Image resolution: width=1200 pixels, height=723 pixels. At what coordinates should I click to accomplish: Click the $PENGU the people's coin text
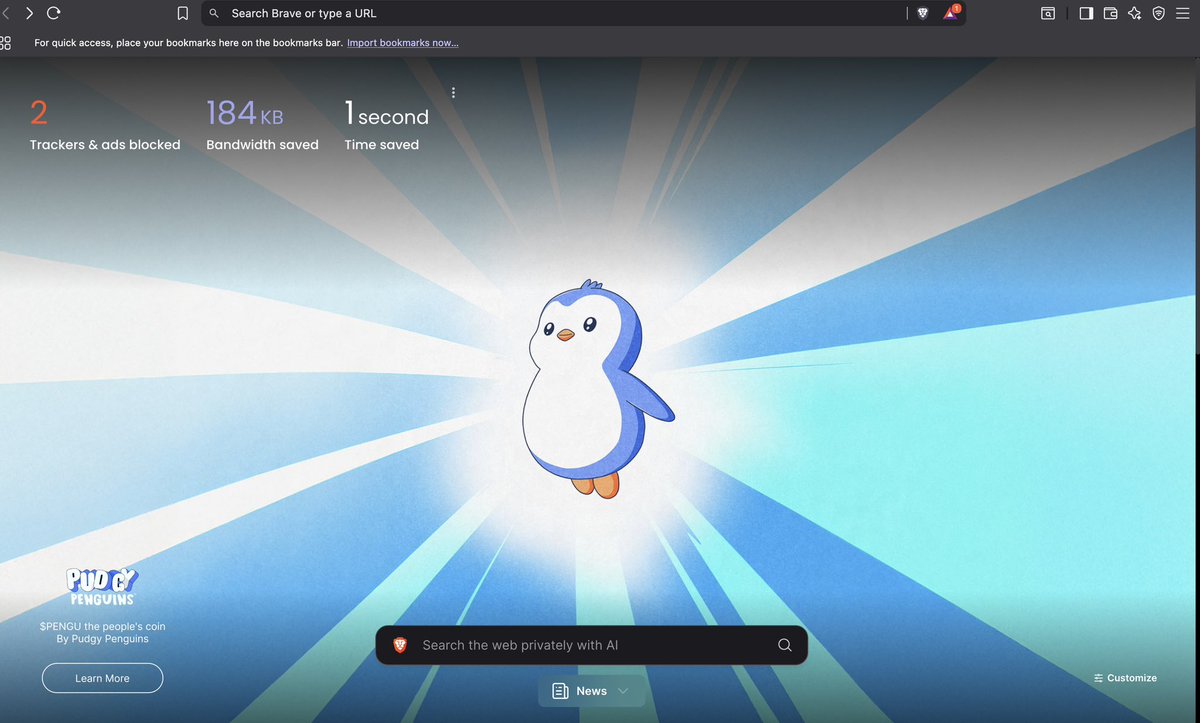tap(102, 626)
